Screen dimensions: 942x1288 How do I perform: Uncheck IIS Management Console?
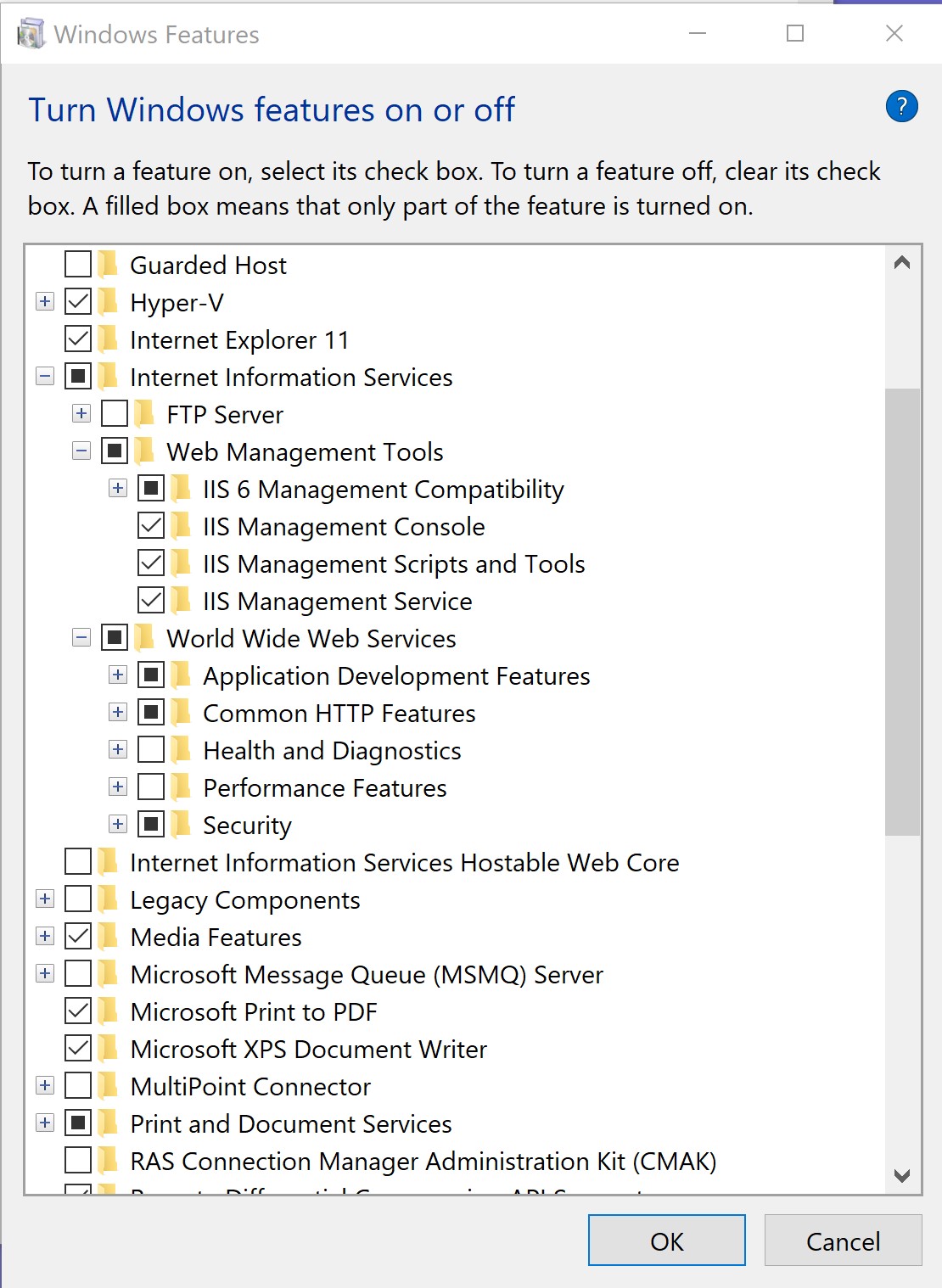pos(150,526)
